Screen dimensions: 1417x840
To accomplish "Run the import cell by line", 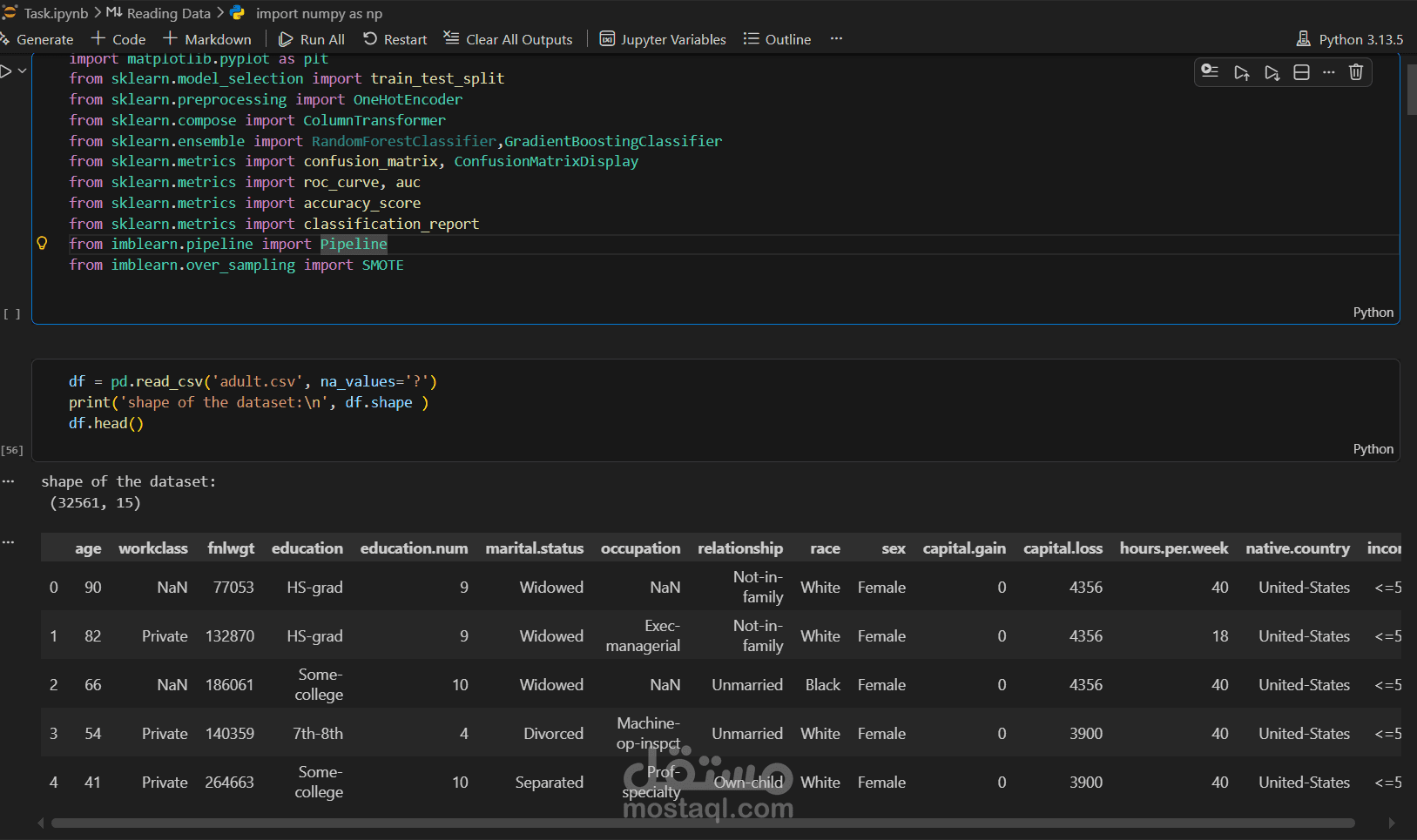I will pos(1210,72).
